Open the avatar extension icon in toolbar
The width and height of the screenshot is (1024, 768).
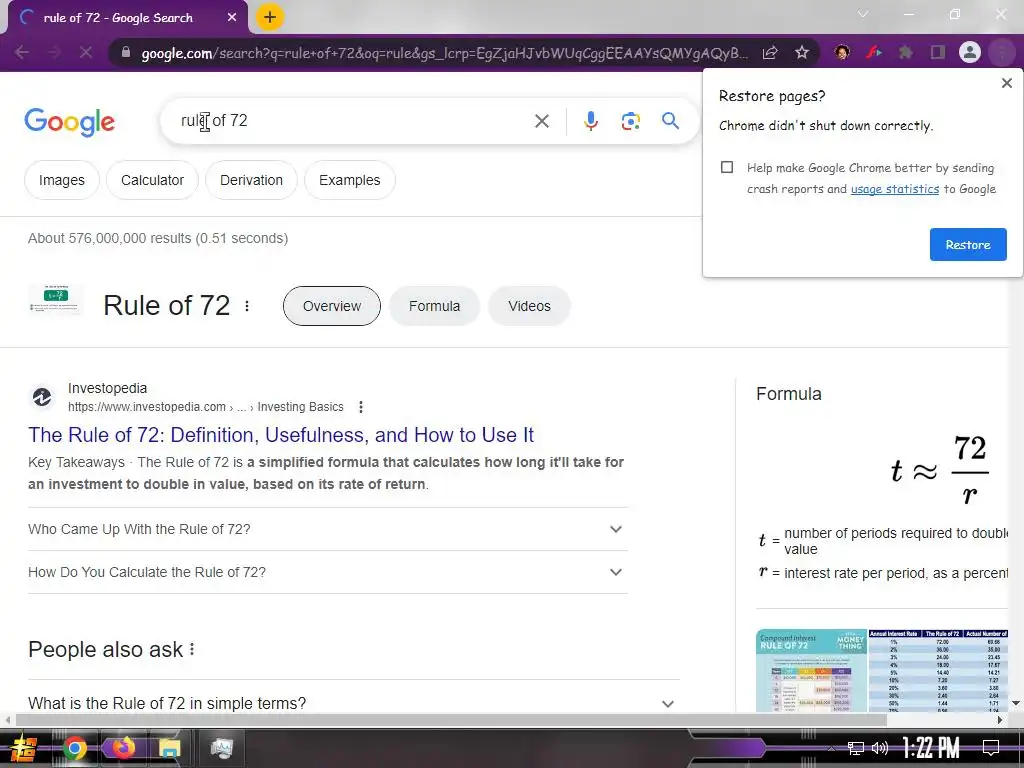(x=842, y=52)
